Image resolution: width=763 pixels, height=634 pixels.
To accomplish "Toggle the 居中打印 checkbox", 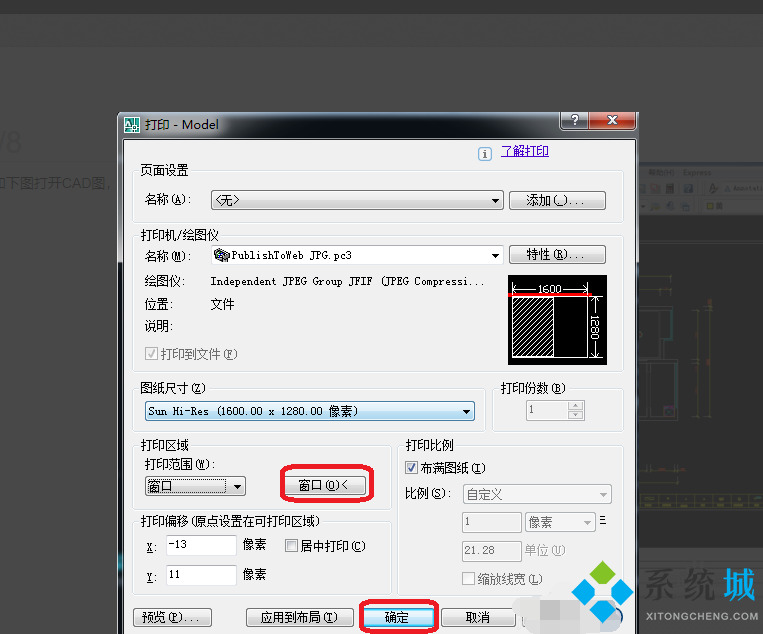I will coord(291,545).
